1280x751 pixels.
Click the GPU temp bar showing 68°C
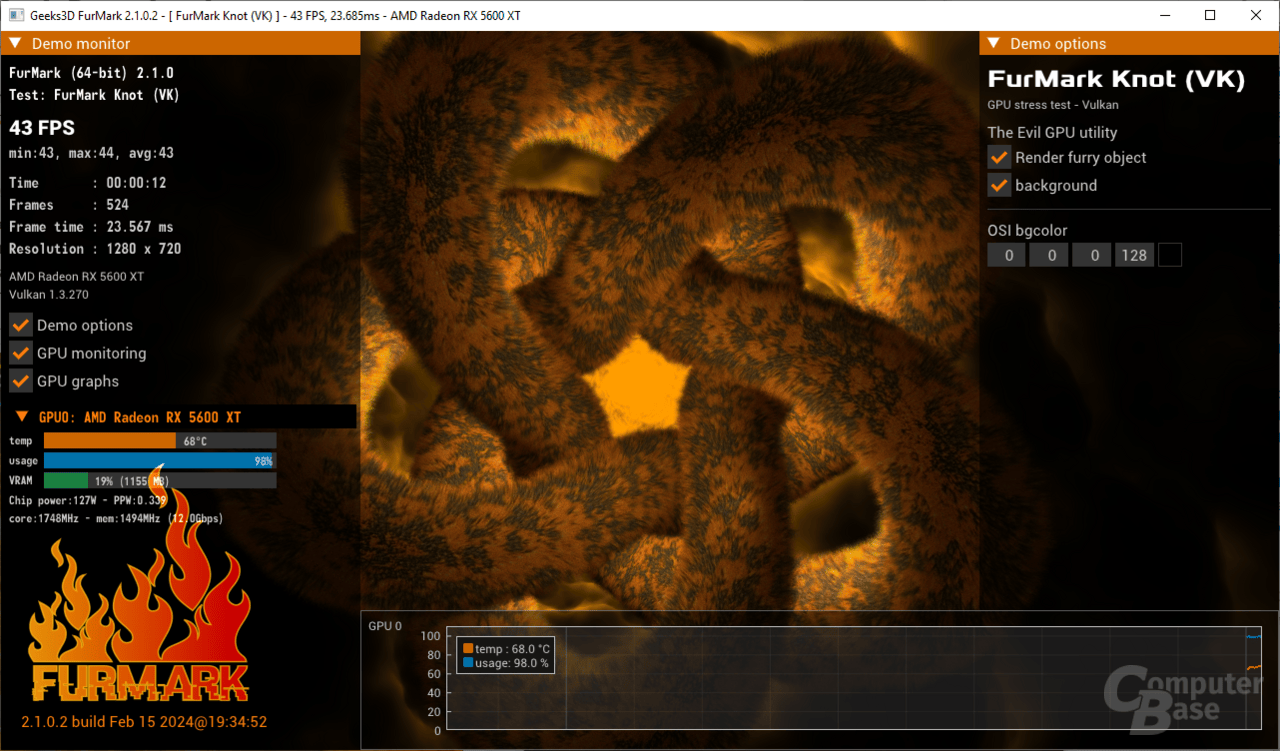click(160, 441)
